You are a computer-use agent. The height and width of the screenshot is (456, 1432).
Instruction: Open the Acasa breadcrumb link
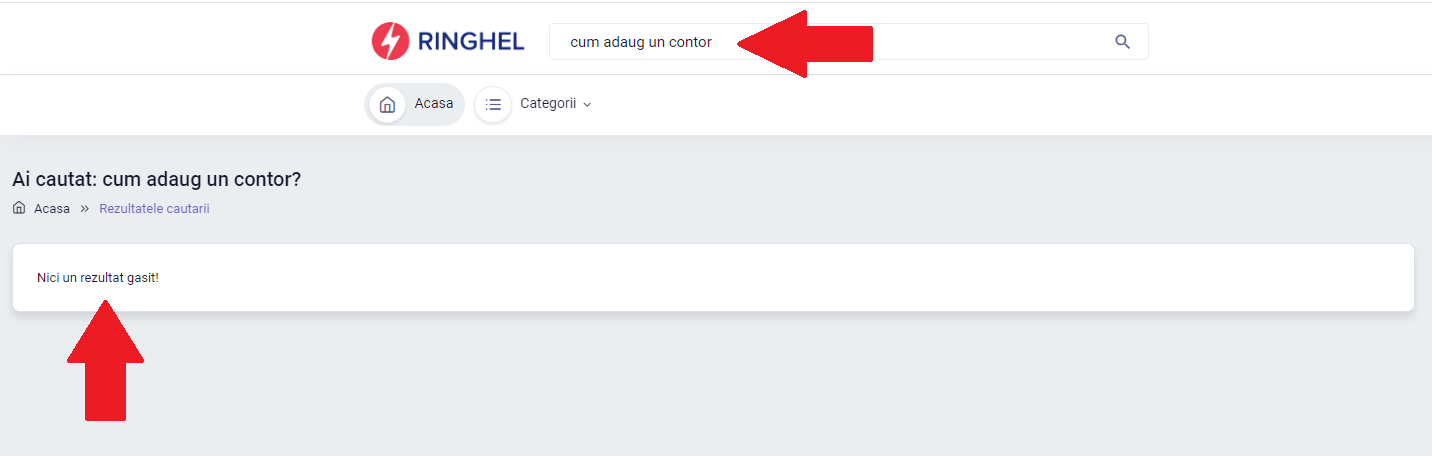[52, 209]
